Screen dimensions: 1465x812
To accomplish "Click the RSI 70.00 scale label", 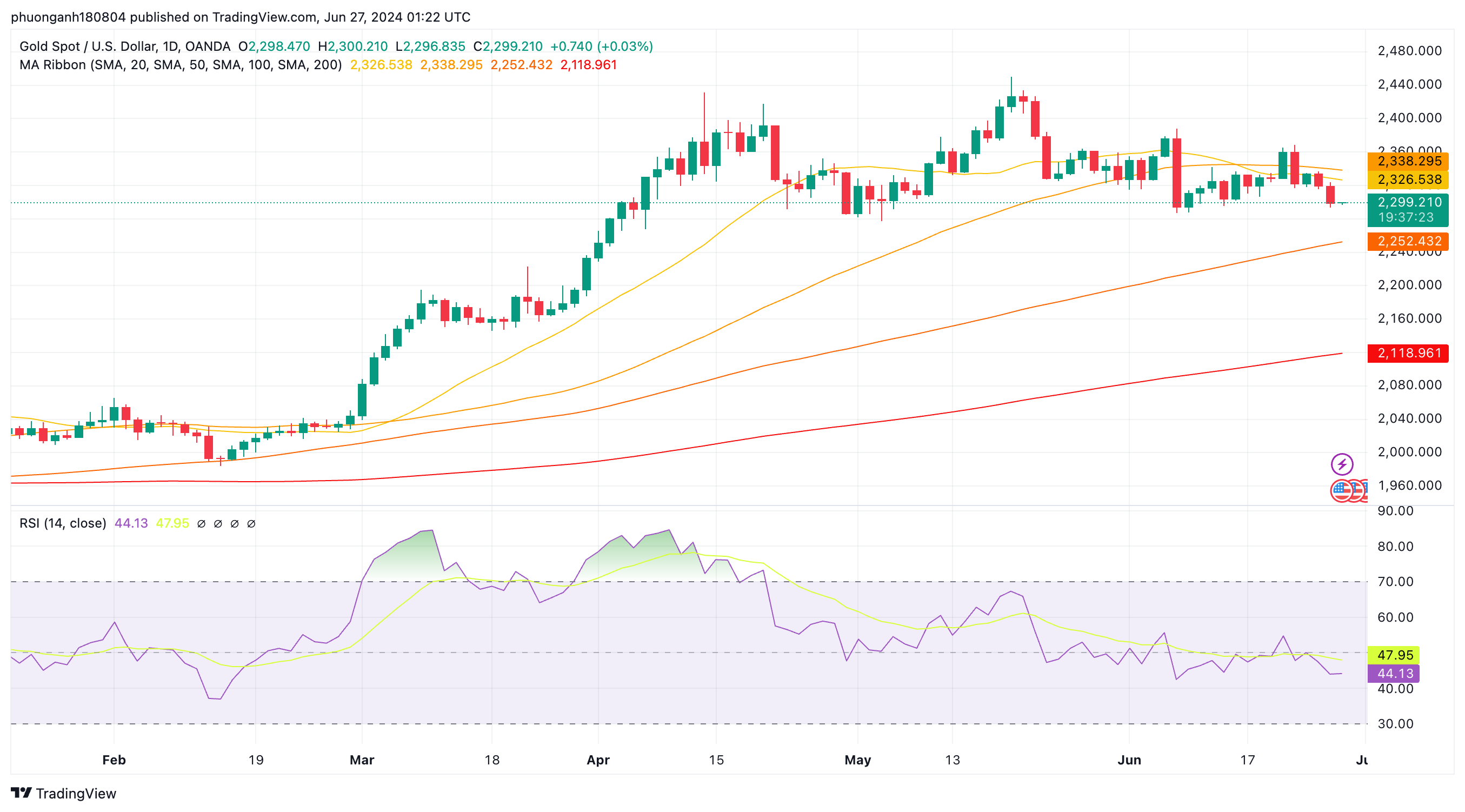I will 1395,582.
